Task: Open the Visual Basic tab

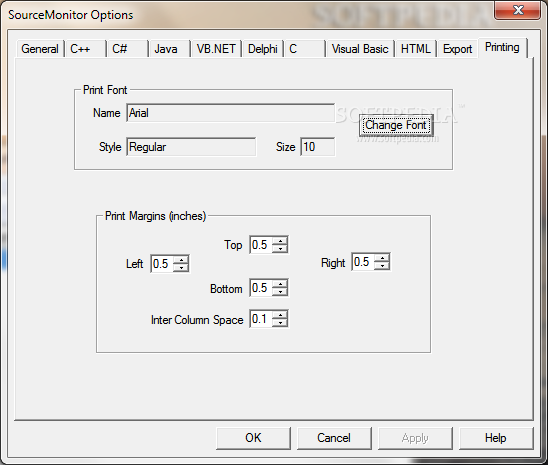Action: [360, 49]
